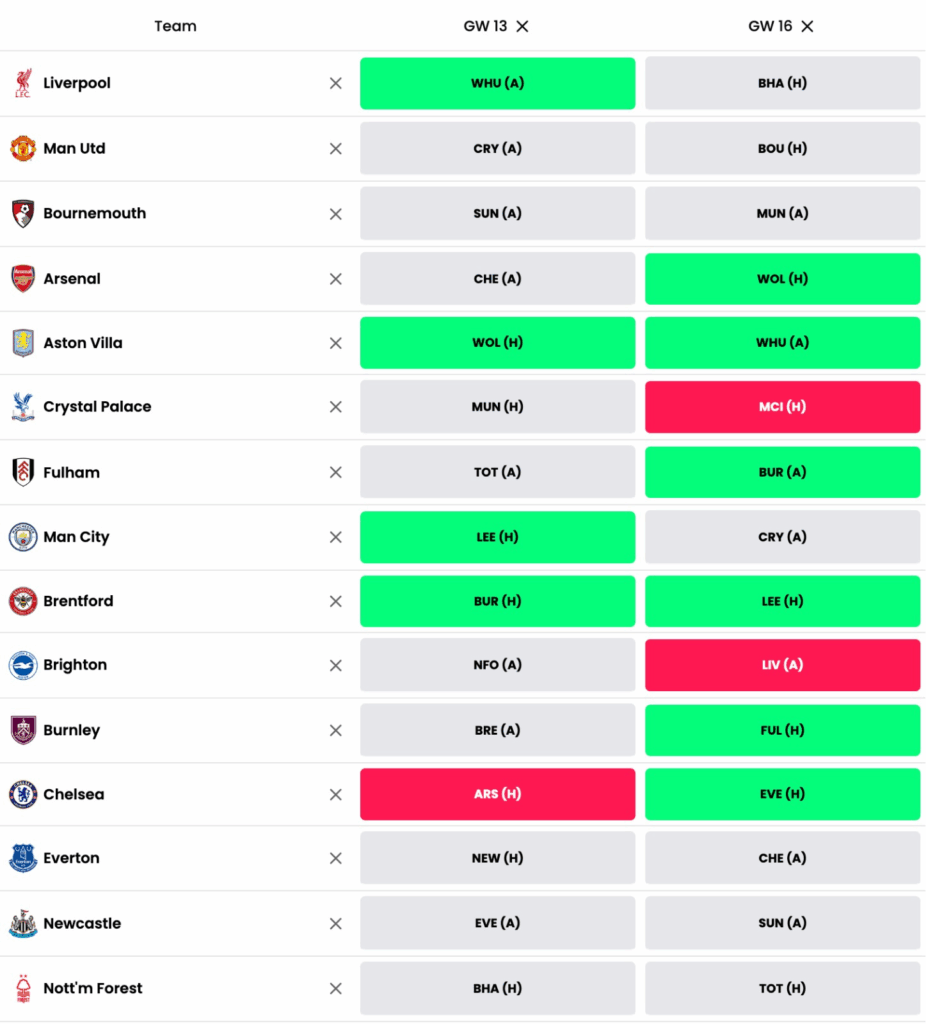Click the Liverpool club crest icon

point(23,83)
